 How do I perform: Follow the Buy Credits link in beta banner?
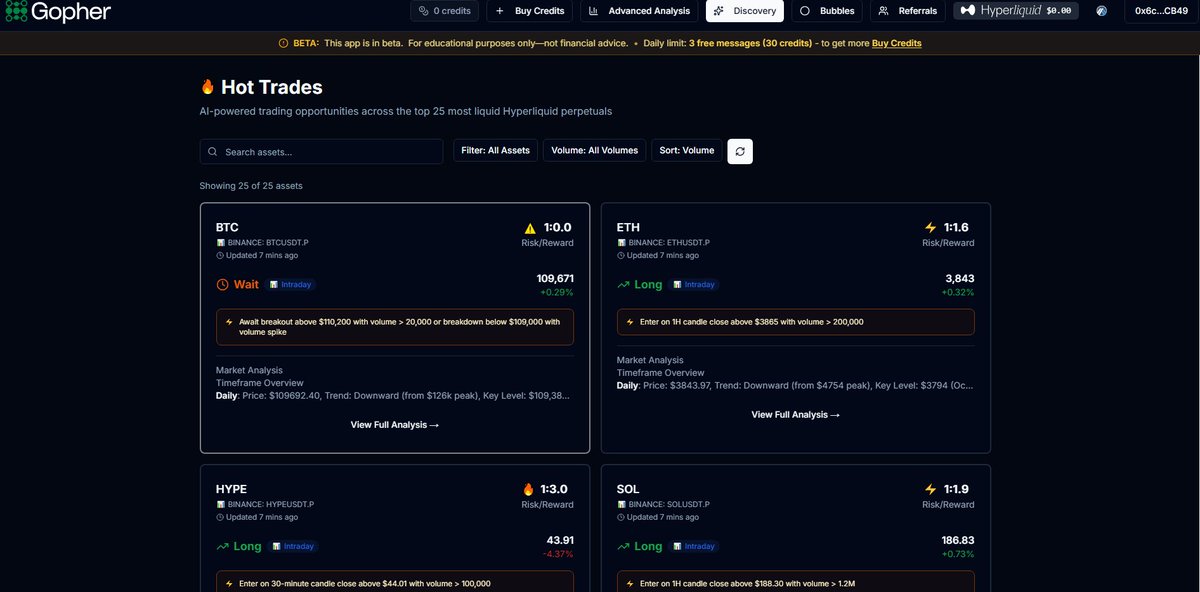pos(897,43)
